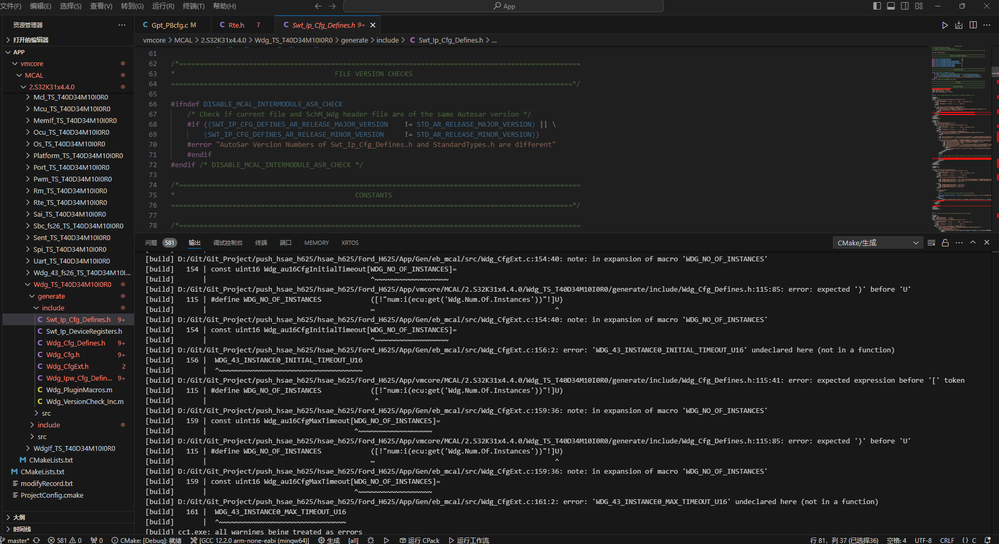Open the CMake/生成 output channel dropdown
The image size is (999, 544).
tap(877, 243)
